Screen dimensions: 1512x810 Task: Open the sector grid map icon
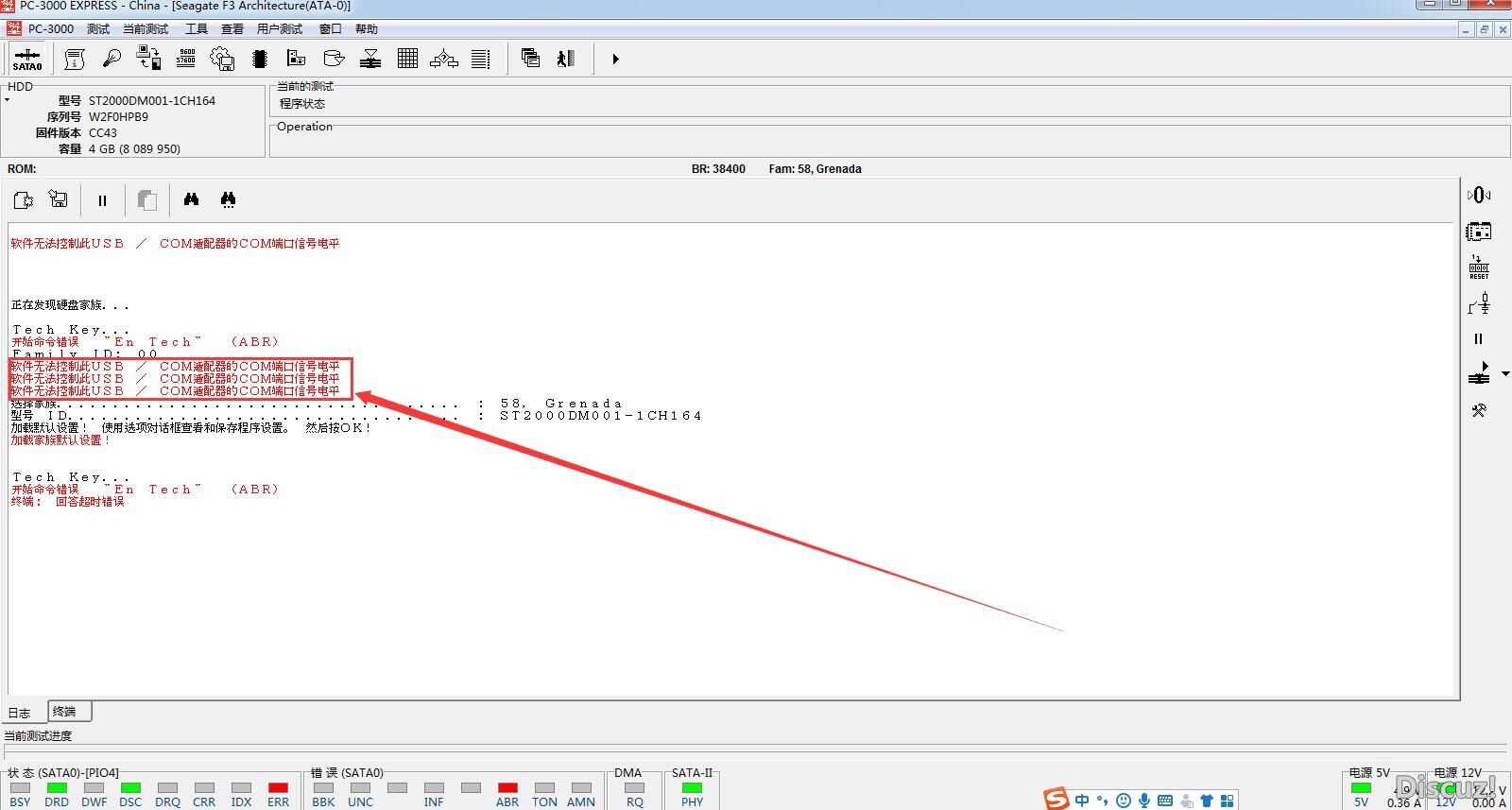point(407,59)
